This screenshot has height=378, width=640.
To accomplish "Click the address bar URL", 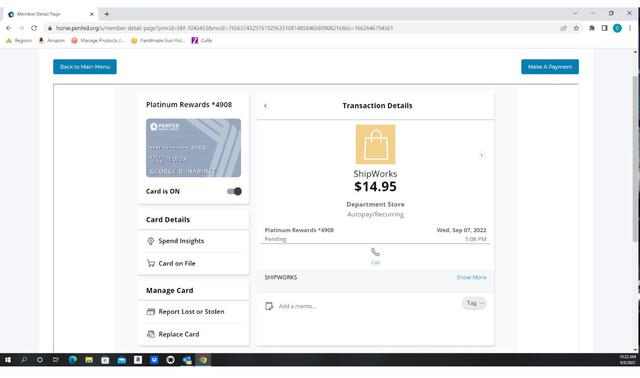I will tap(224, 28).
